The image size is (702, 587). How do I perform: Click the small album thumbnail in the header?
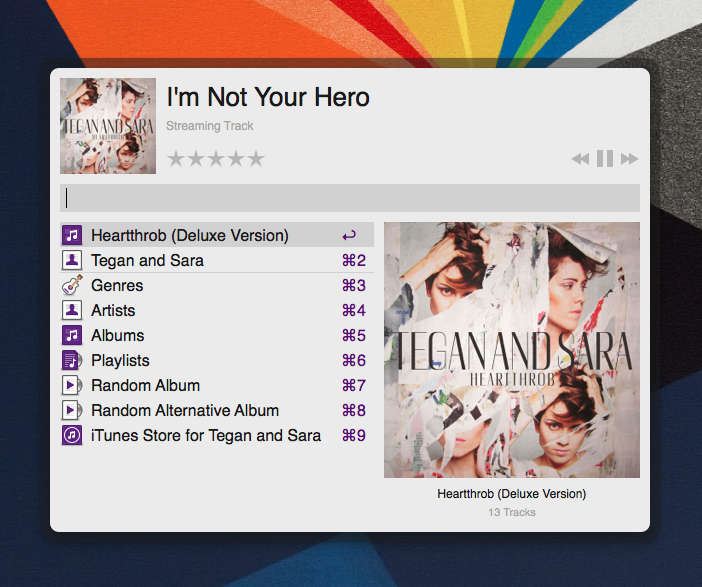[x=108, y=126]
